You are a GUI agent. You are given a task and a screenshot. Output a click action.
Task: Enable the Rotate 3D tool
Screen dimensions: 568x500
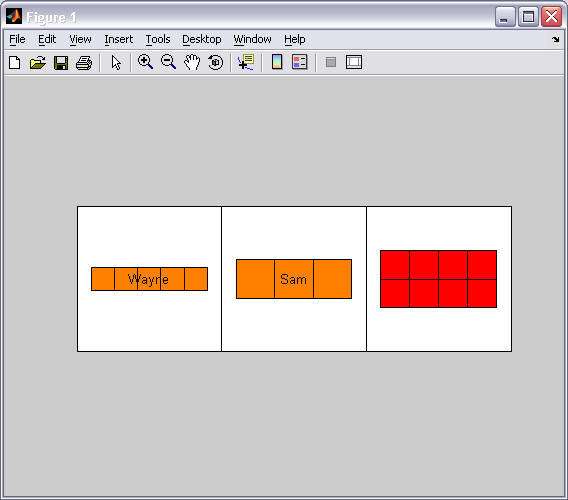coord(216,62)
